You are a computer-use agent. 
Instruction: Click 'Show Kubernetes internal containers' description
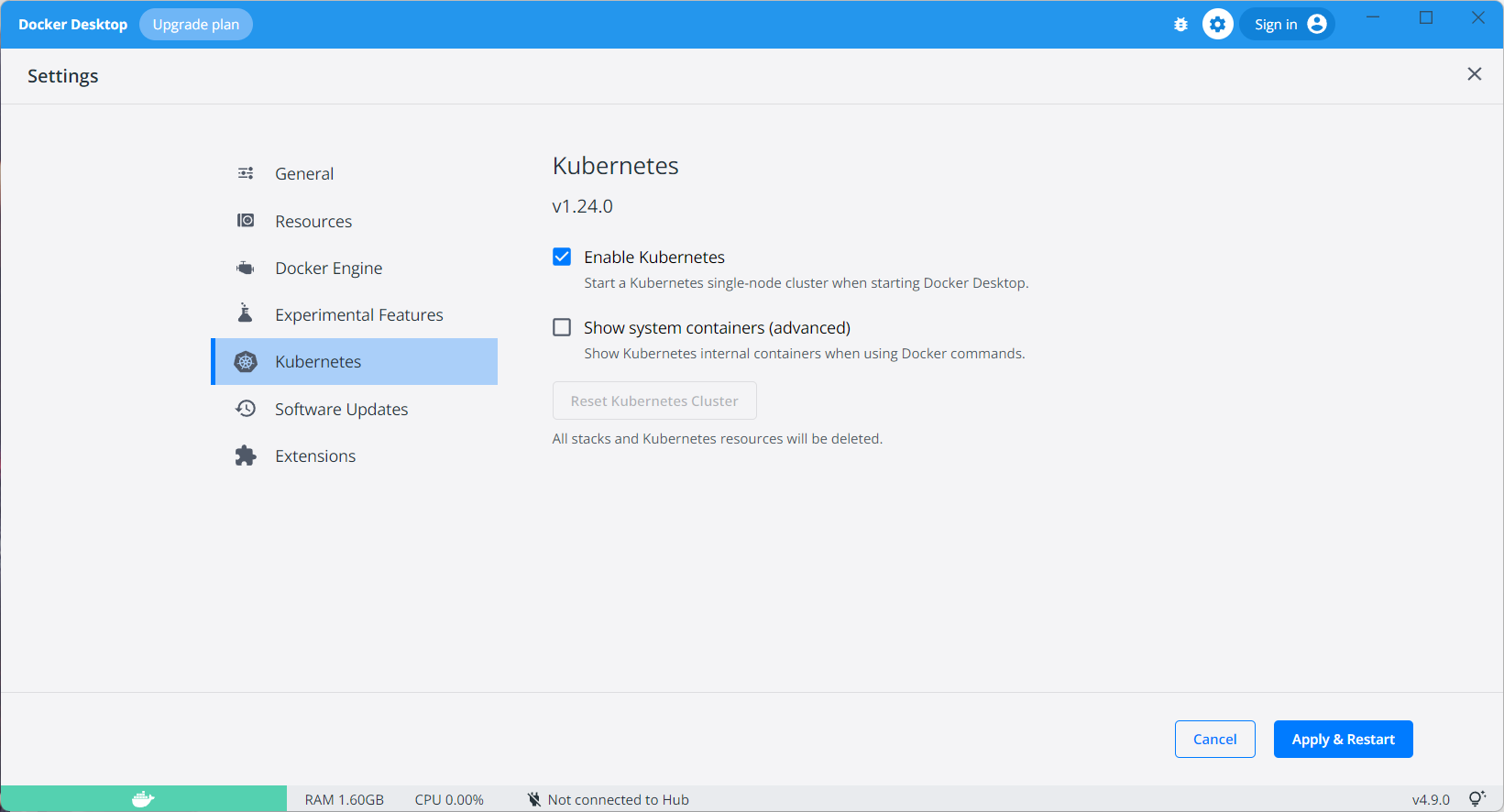click(x=805, y=354)
